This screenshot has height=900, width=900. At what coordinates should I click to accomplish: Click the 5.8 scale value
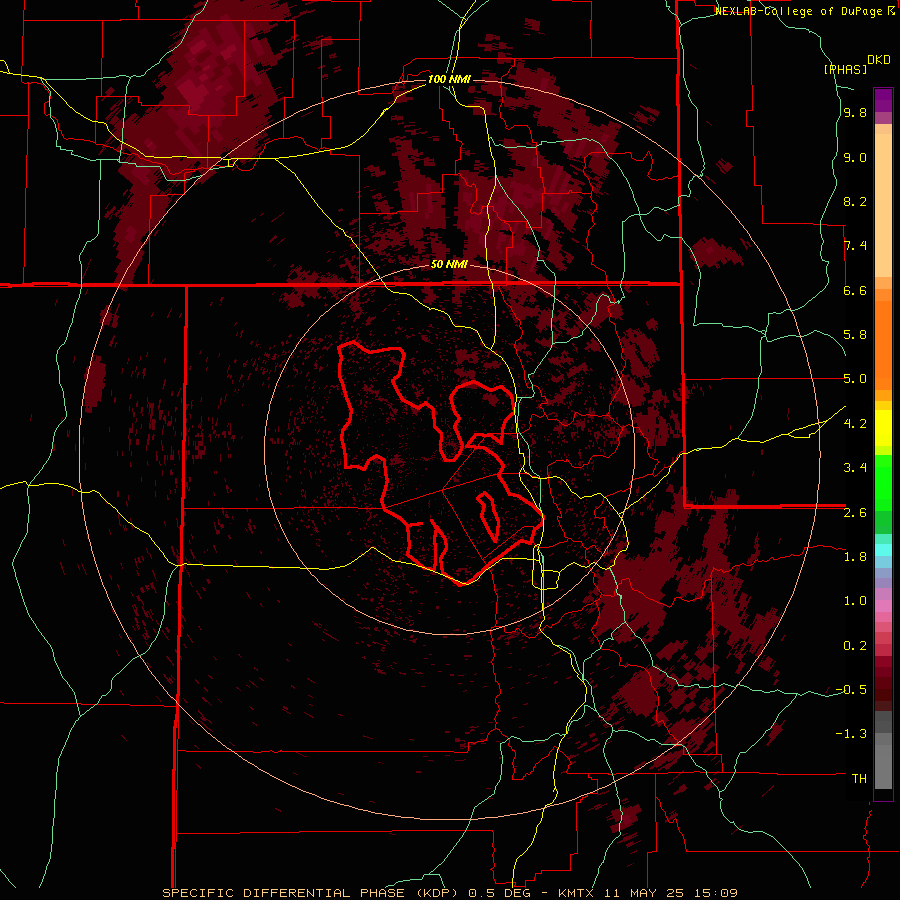tap(855, 335)
